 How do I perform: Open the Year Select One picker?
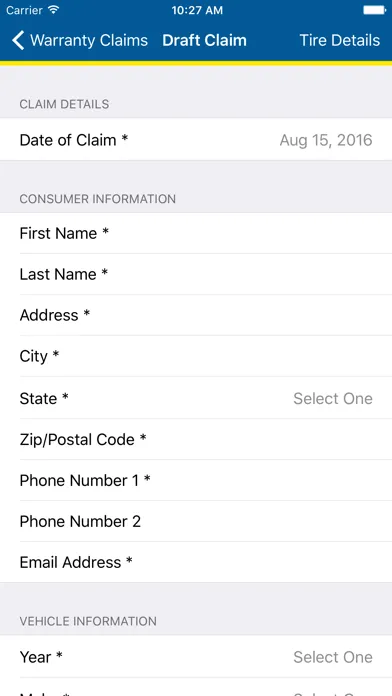pos(333,657)
